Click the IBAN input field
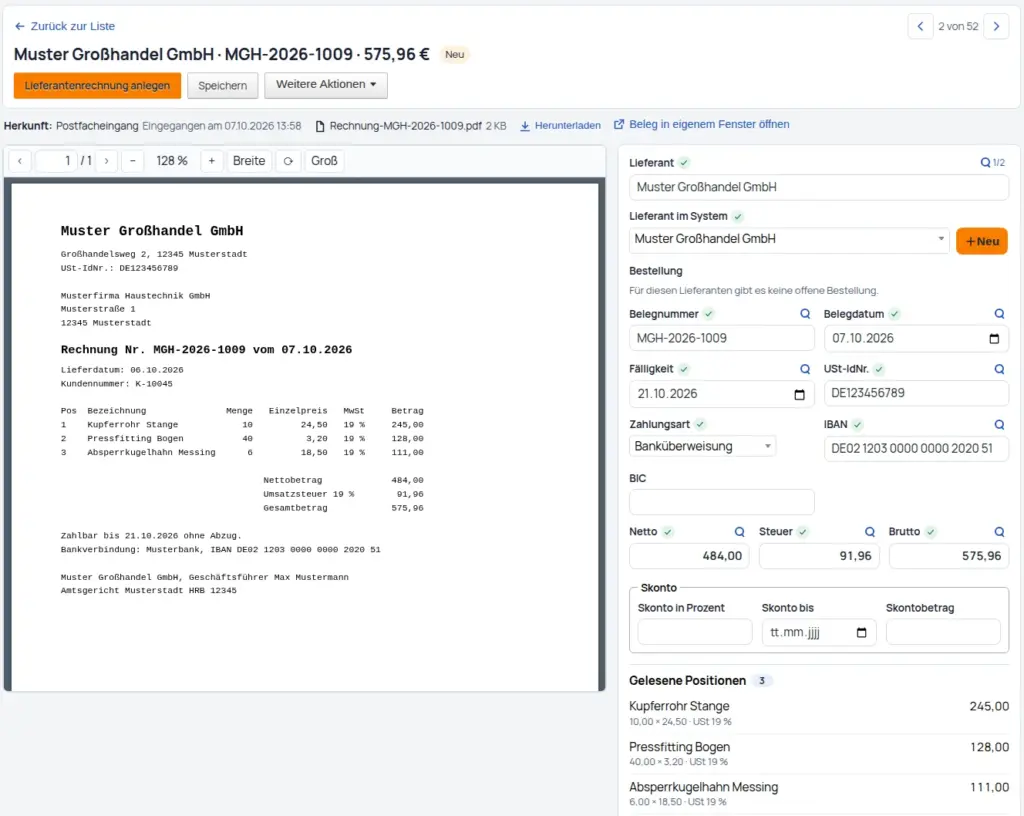The image size is (1024, 816). click(x=916, y=448)
